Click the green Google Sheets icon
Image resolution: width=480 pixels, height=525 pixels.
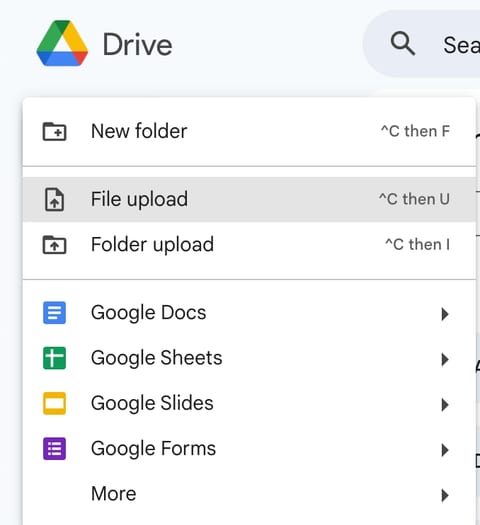(55, 358)
